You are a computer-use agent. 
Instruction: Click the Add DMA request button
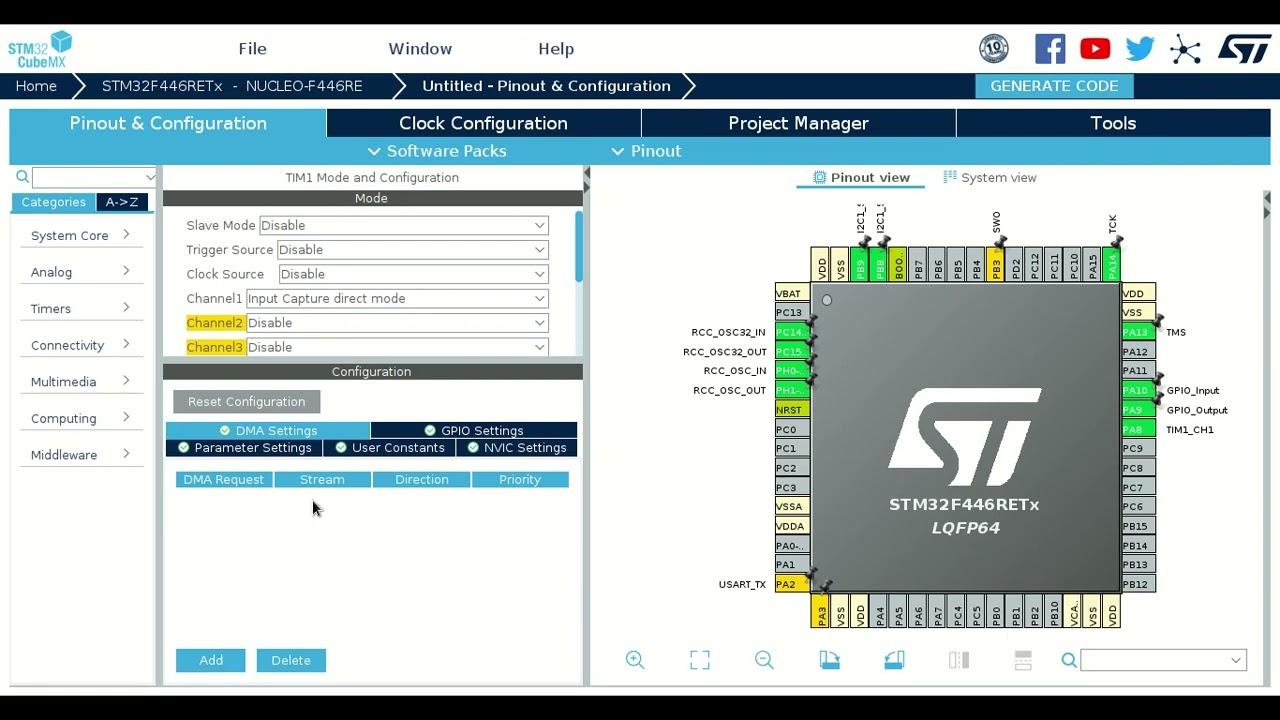(x=210, y=660)
